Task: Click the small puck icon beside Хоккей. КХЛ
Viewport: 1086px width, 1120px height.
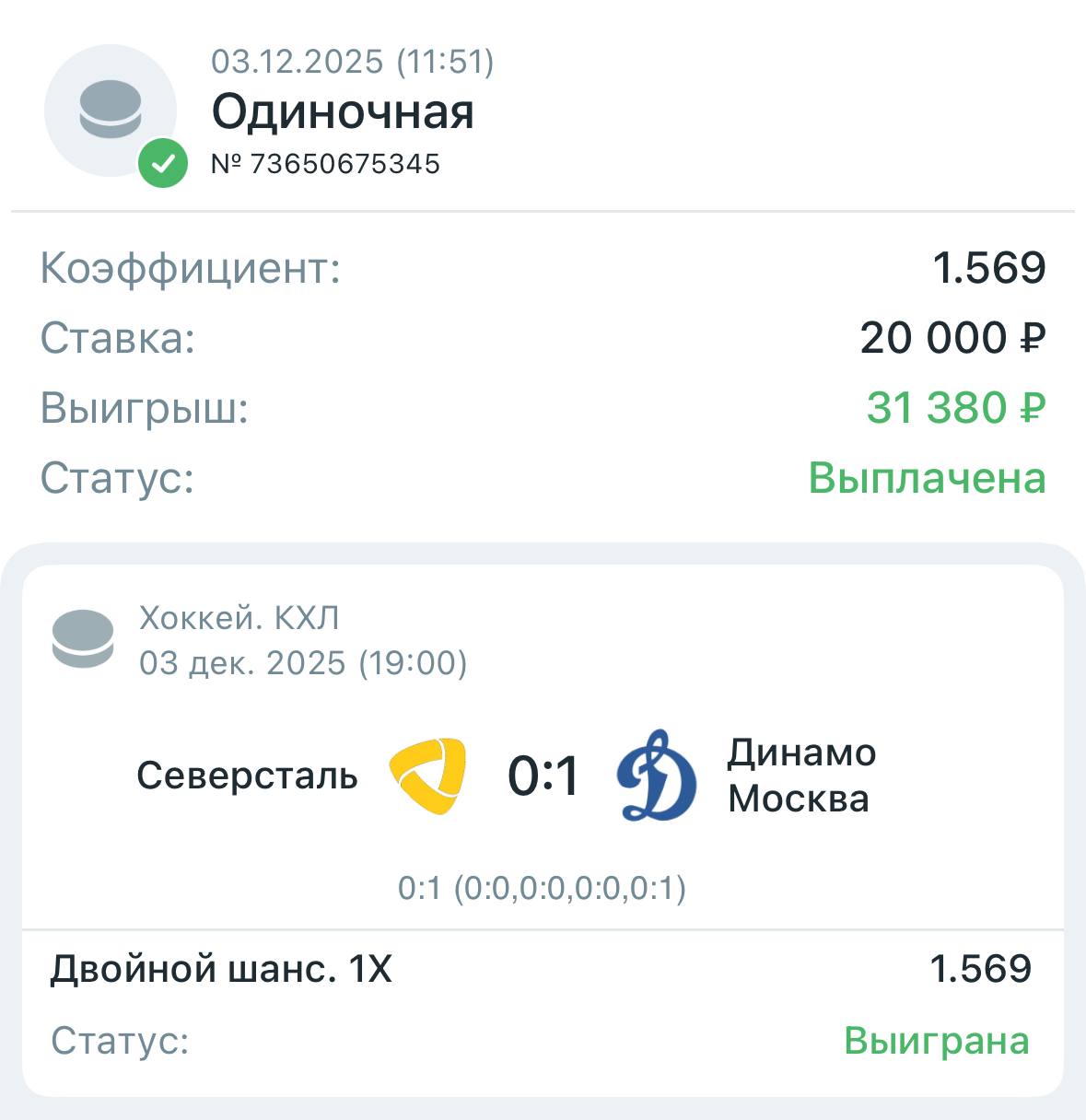Action: pos(83,638)
